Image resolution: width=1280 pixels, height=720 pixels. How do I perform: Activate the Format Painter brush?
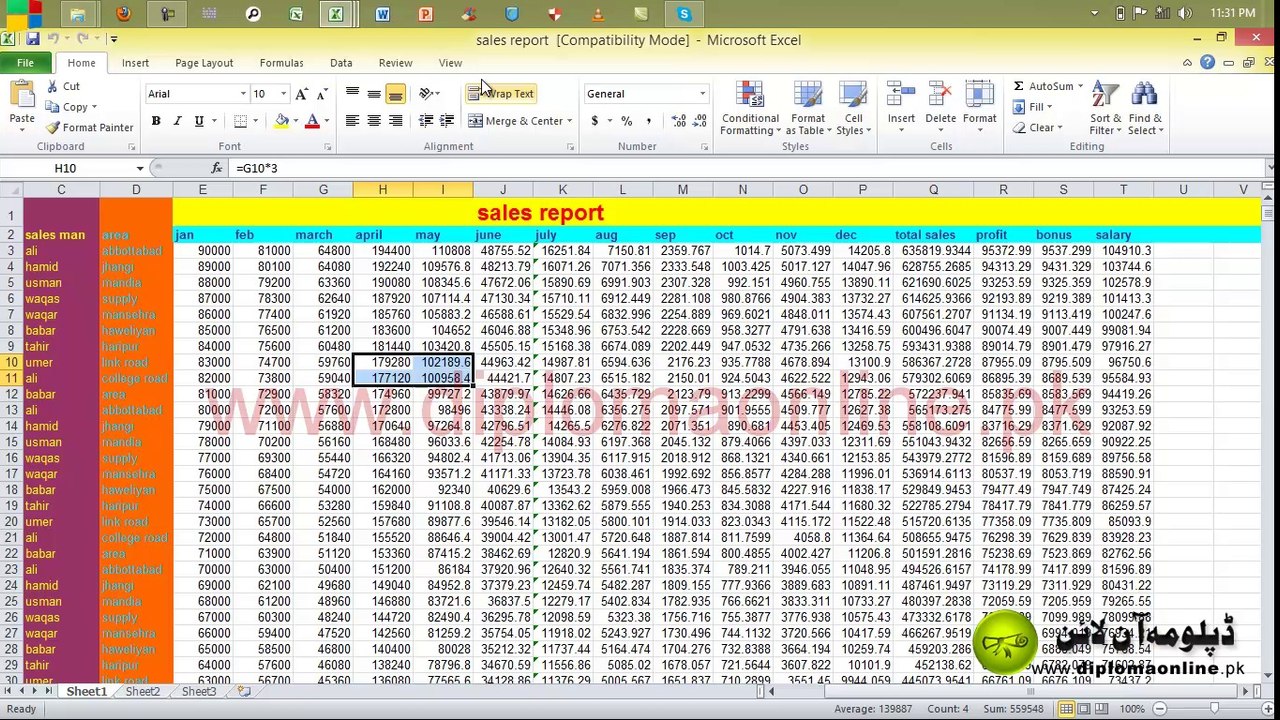(x=89, y=127)
